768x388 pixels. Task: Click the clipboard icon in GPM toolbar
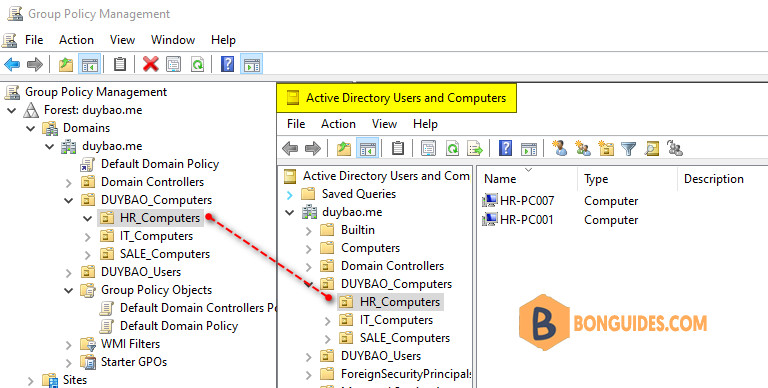[x=120, y=64]
